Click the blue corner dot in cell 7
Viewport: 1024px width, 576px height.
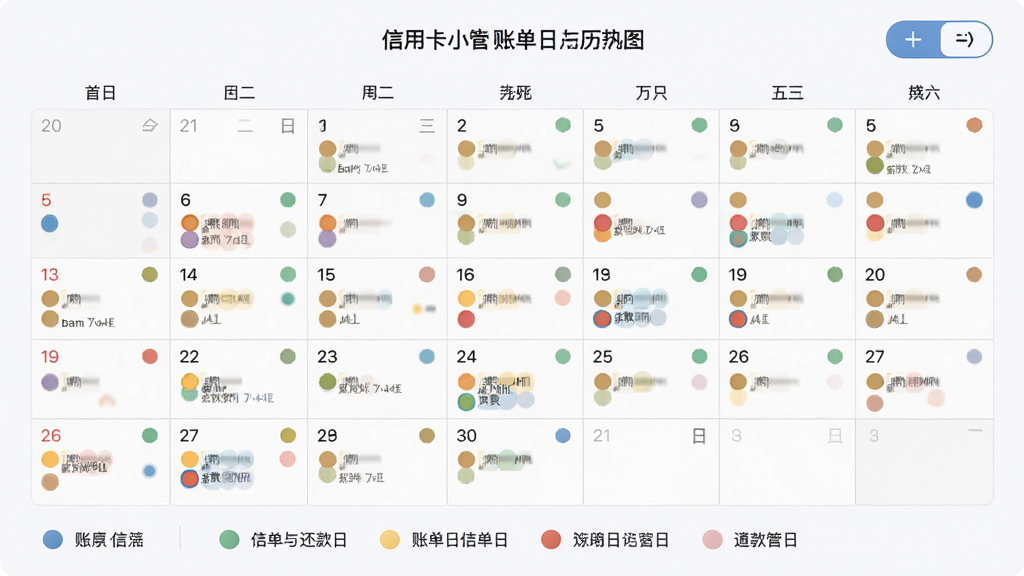click(427, 200)
